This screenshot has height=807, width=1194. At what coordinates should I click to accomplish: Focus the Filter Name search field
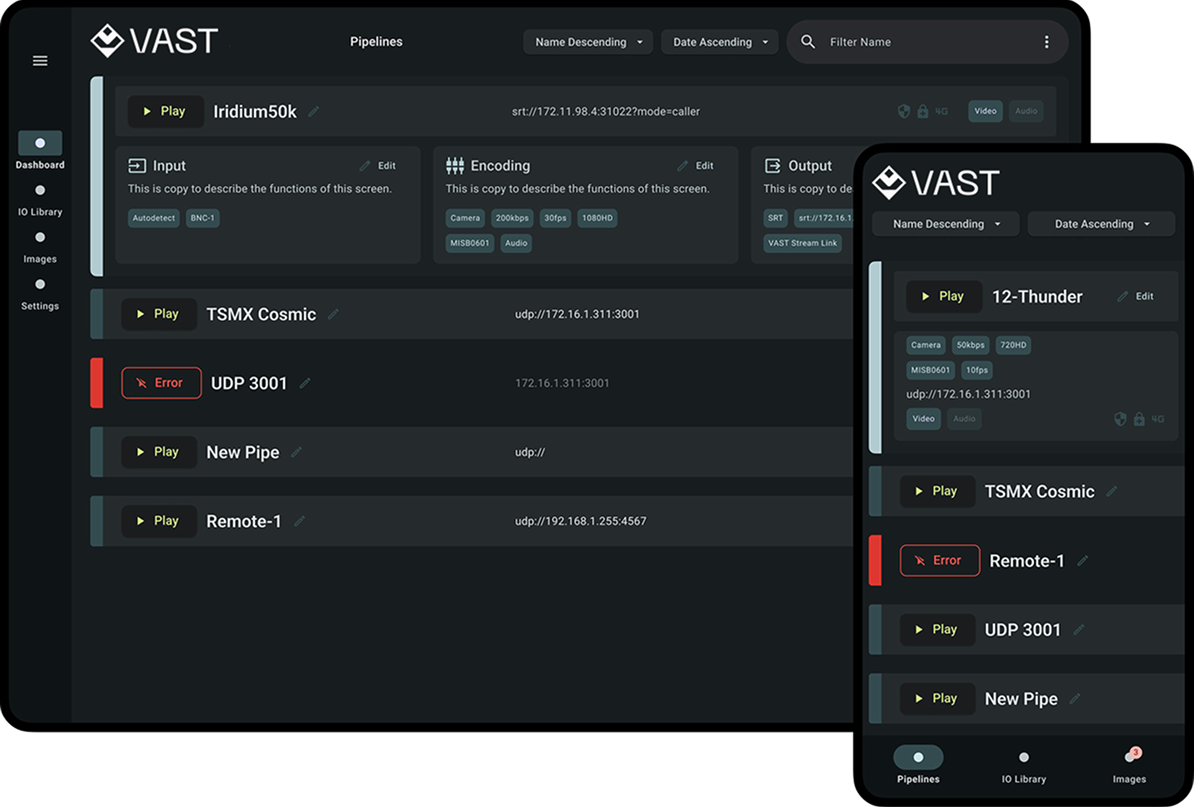tap(927, 42)
